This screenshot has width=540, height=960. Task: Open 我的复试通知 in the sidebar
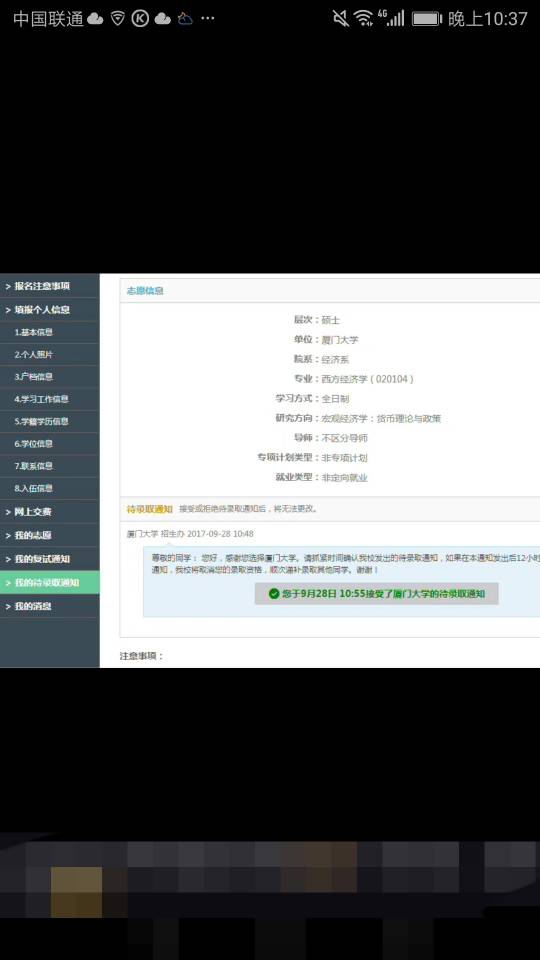(50, 559)
